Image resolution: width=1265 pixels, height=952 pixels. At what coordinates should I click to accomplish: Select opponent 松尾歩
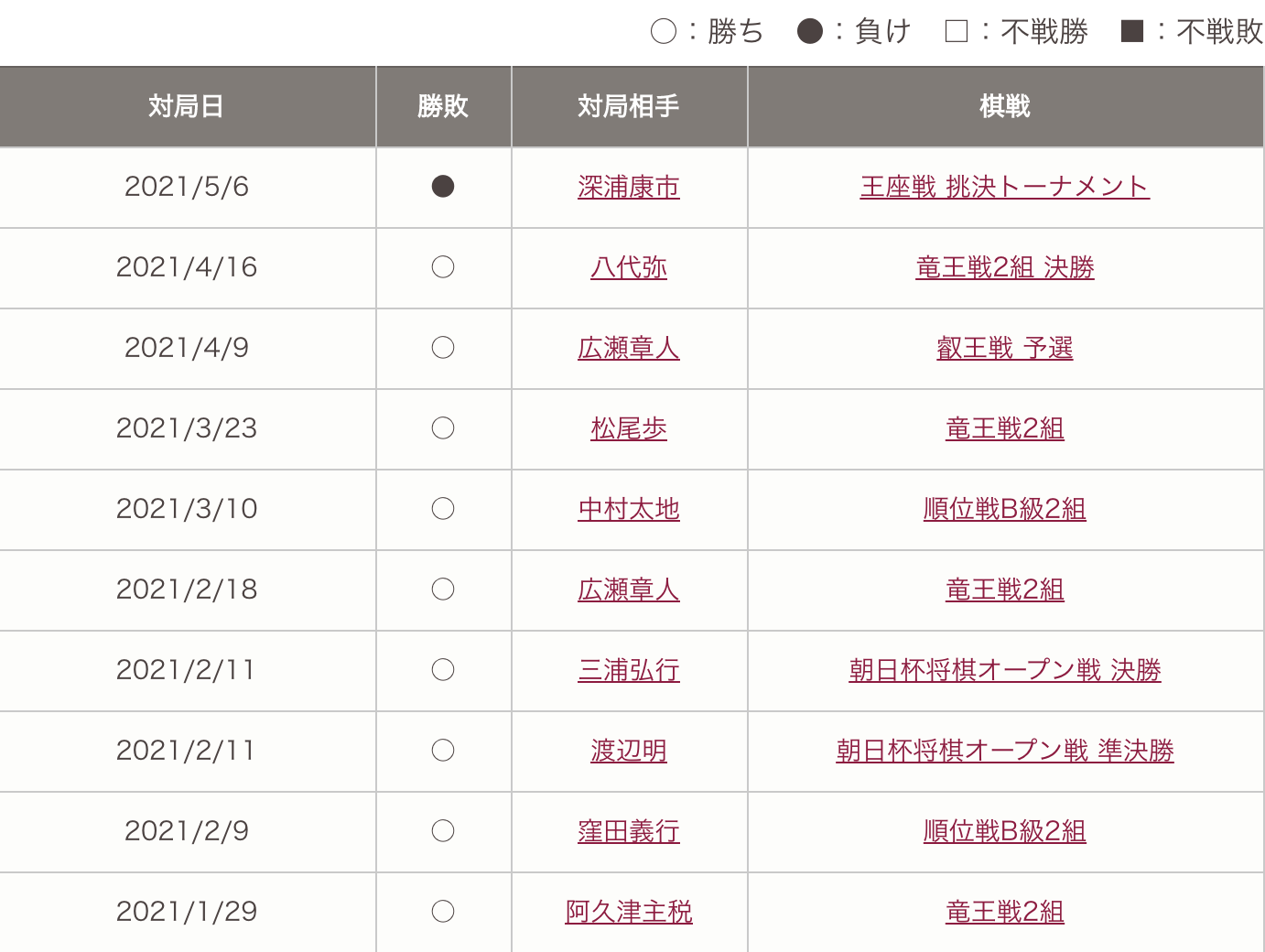pyautogui.click(x=629, y=429)
